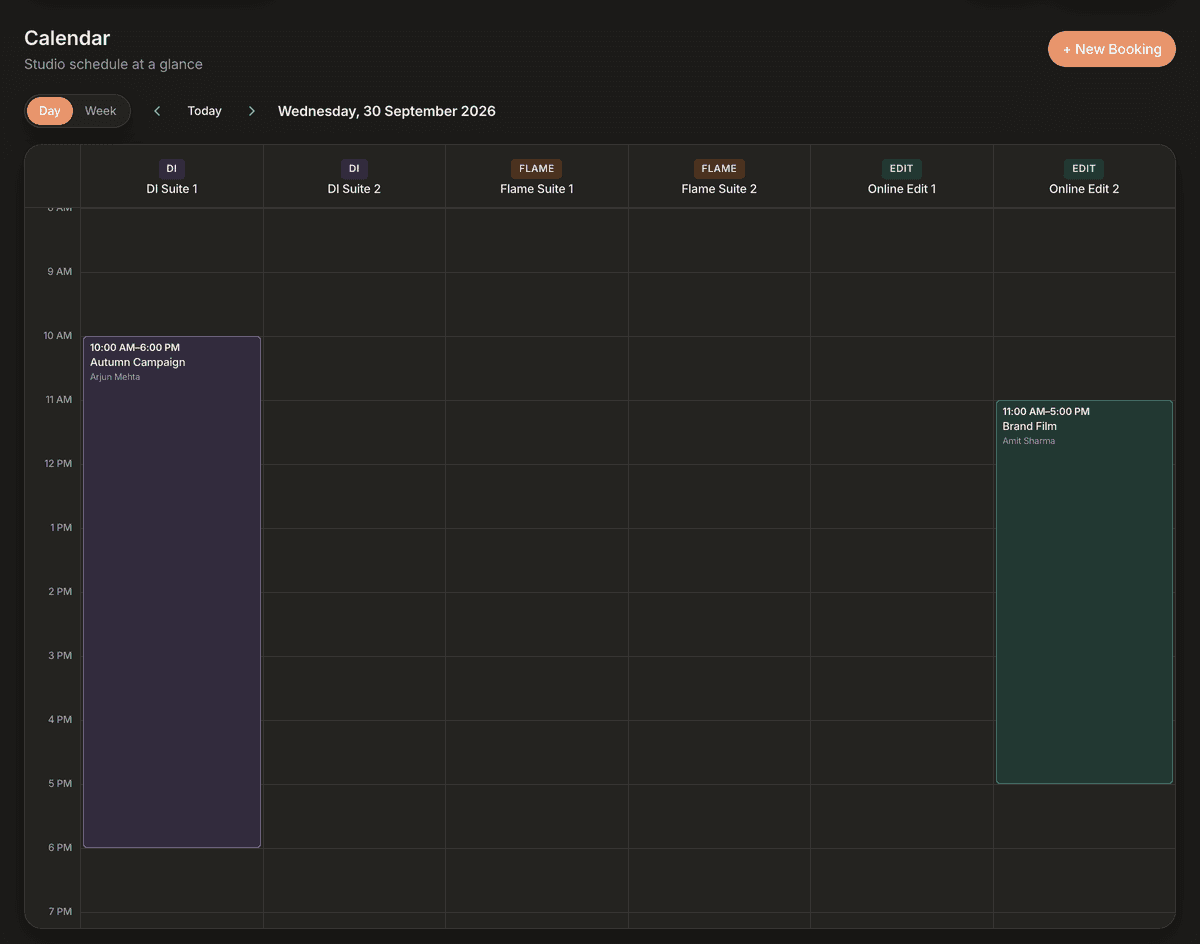Click the date Wednesday, 30 September 2026

pyautogui.click(x=387, y=111)
